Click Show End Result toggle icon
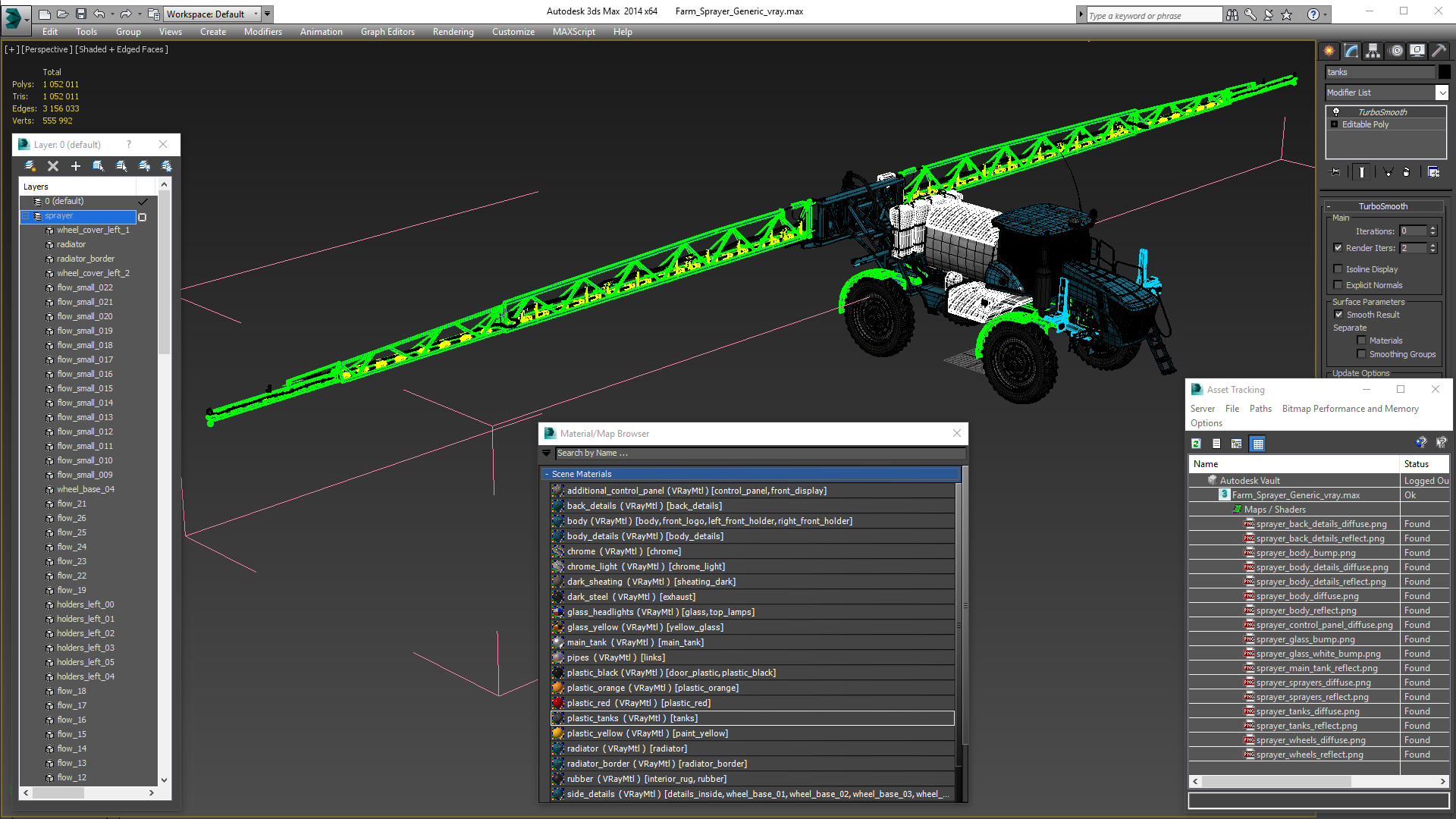The image size is (1456, 819). (1362, 172)
